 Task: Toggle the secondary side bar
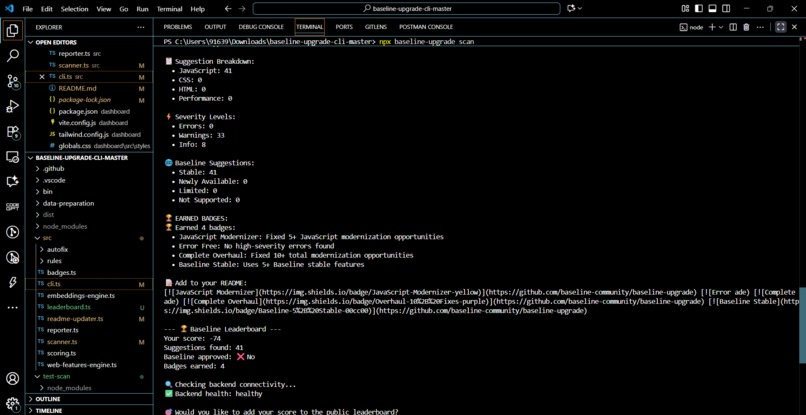tap(726, 9)
